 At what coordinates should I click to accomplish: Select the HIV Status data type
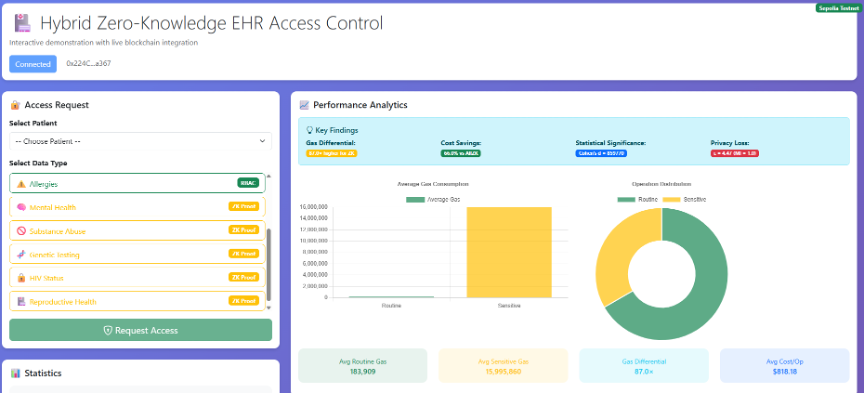[137, 278]
